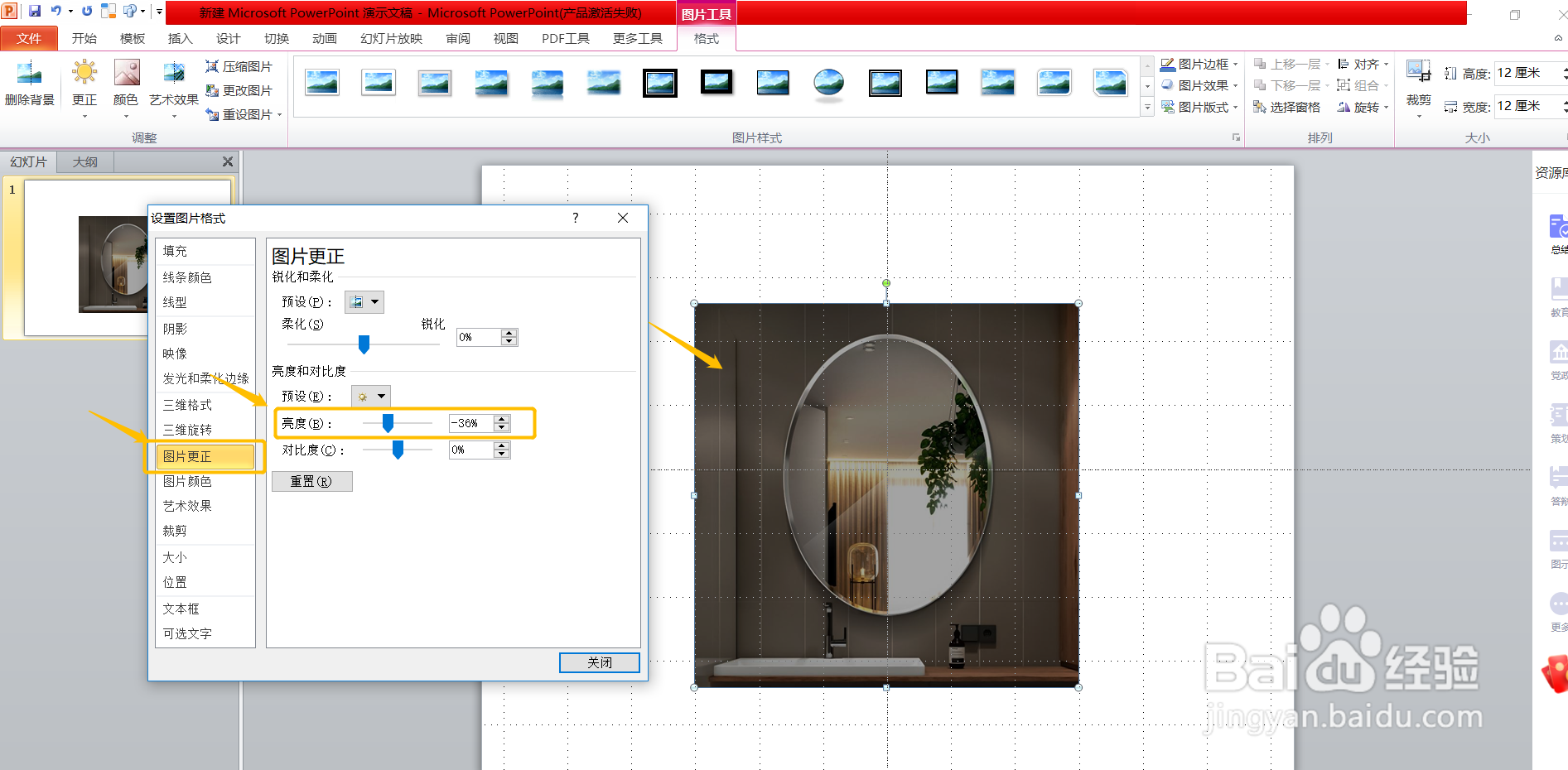
Task: Click the Reset (重置) button
Action: click(312, 482)
